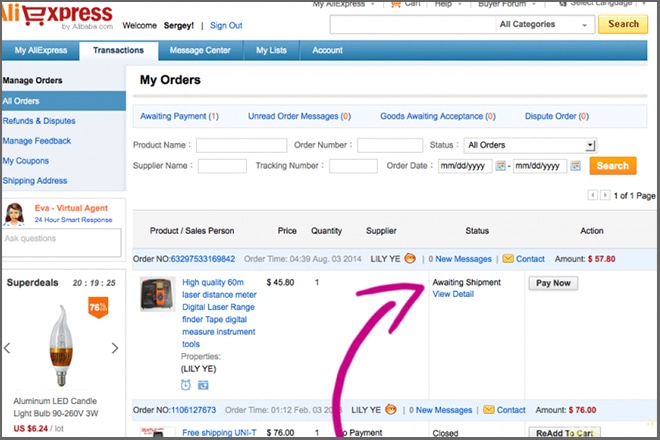This screenshot has width=660, height=440.
Task: Show the next Superdeals item with the right arrow
Action: click(115, 348)
